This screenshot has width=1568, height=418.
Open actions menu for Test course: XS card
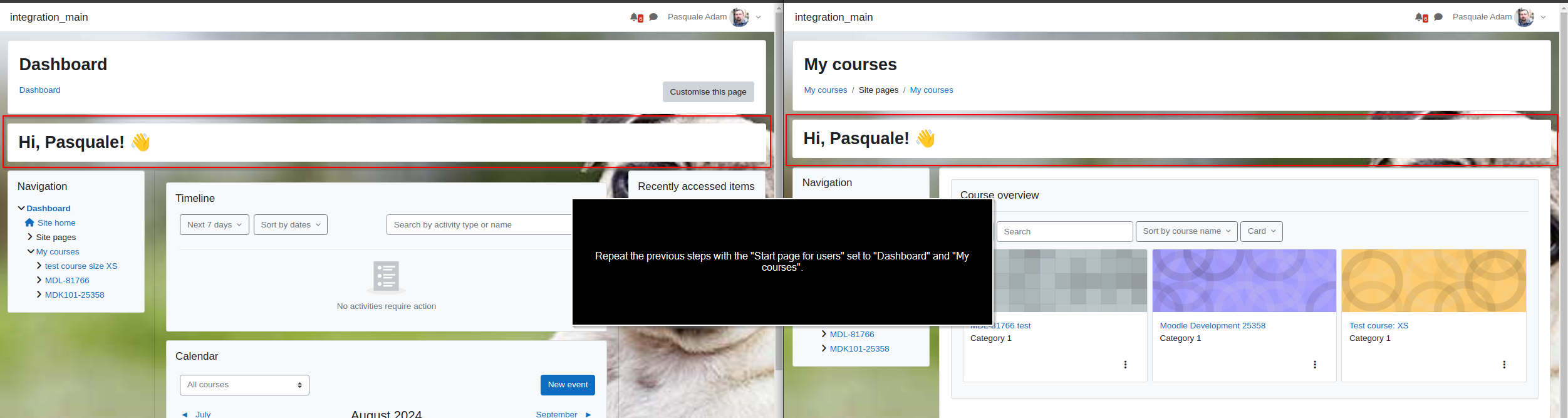1504,364
